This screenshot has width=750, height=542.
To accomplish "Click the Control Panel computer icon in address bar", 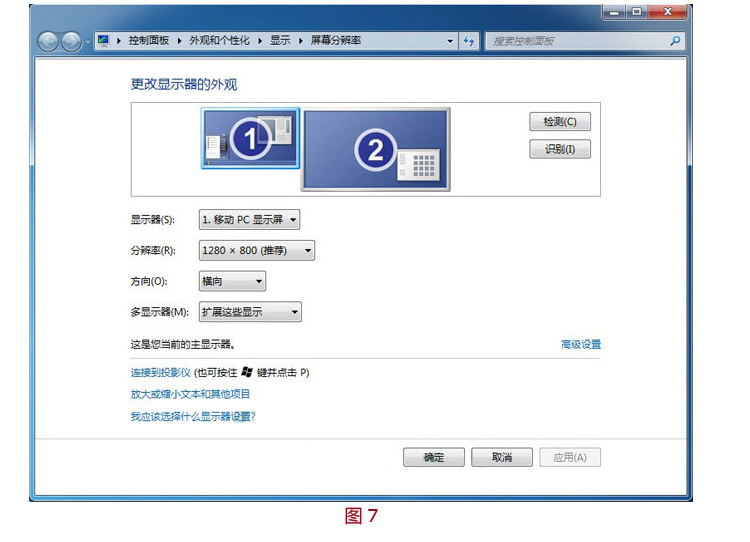I will [x=103, y=41].
